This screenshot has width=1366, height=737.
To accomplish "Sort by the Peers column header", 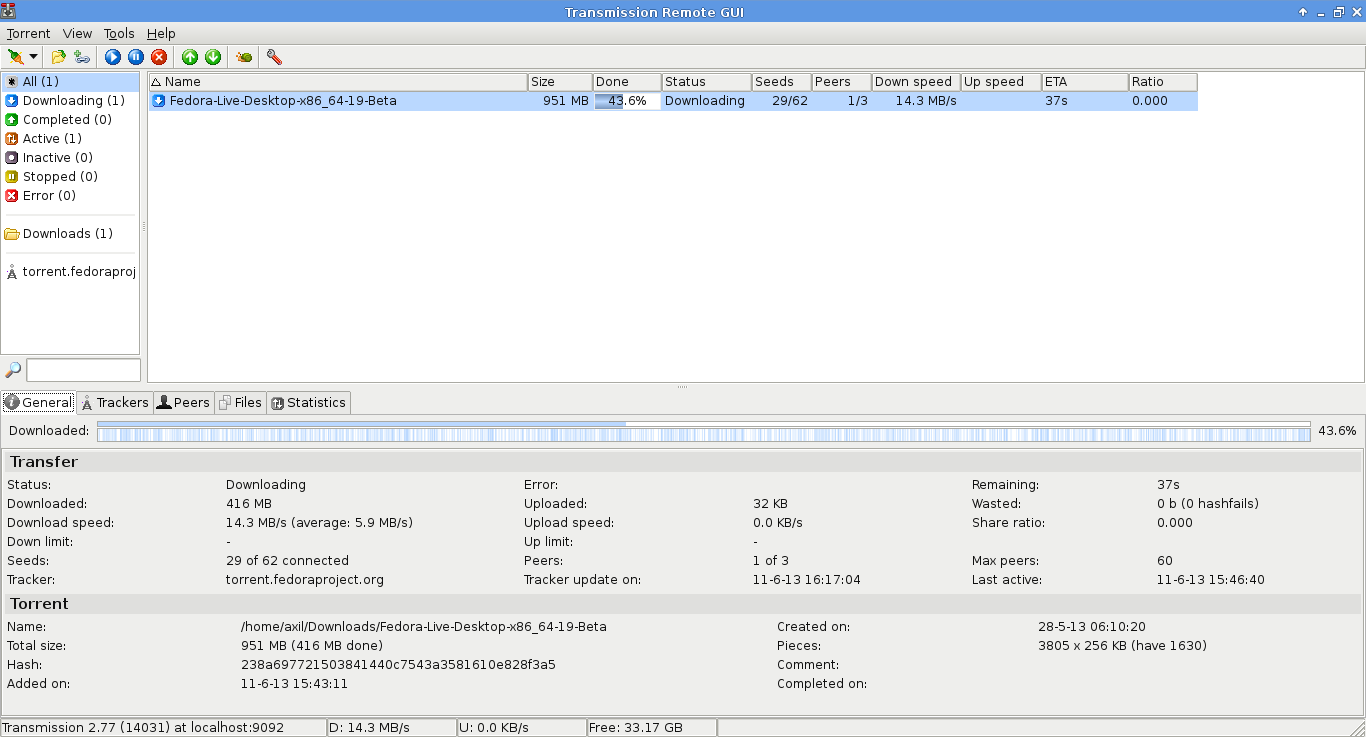I will [x=841, y=82].
